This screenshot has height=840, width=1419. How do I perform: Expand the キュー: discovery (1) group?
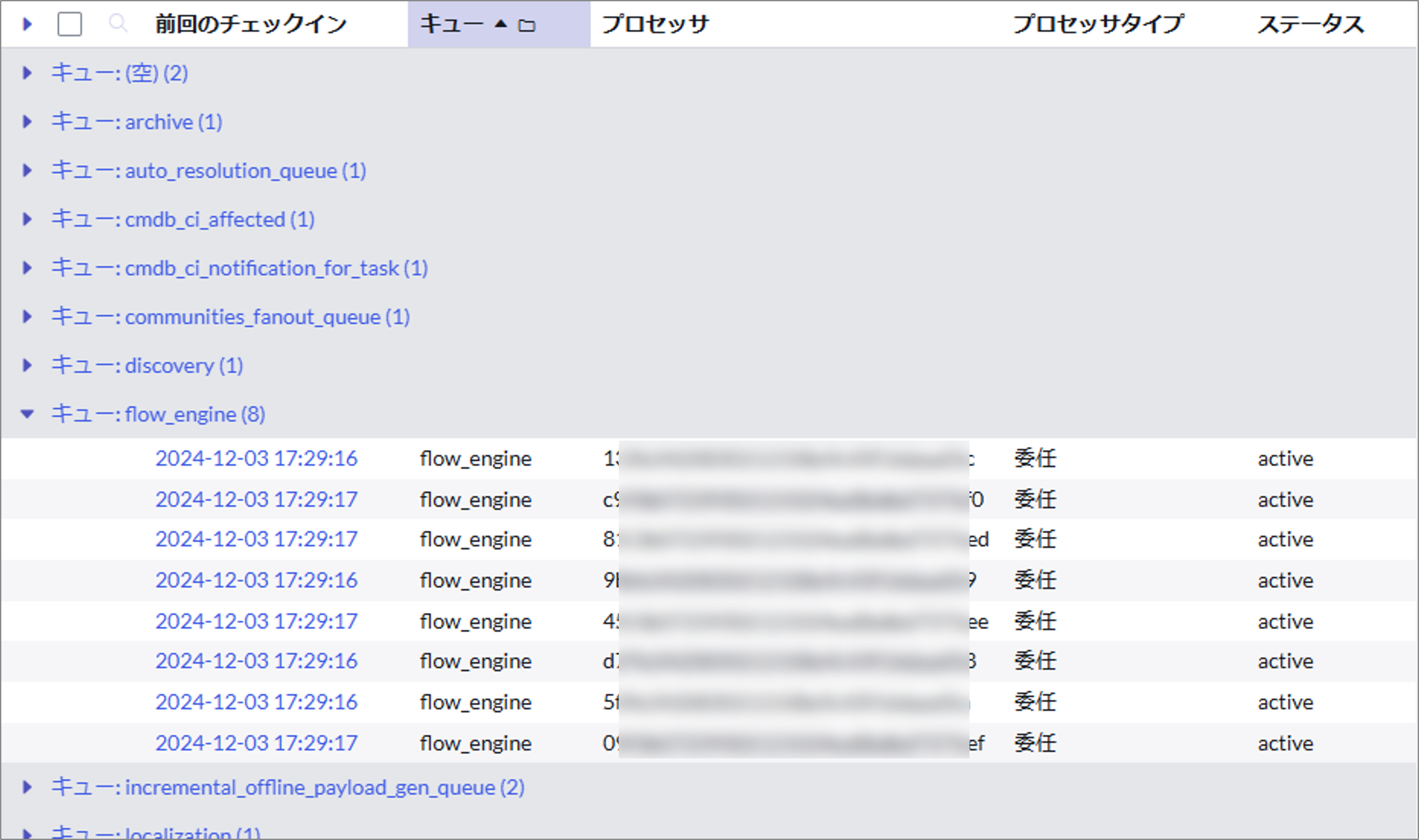pos(27,365)
